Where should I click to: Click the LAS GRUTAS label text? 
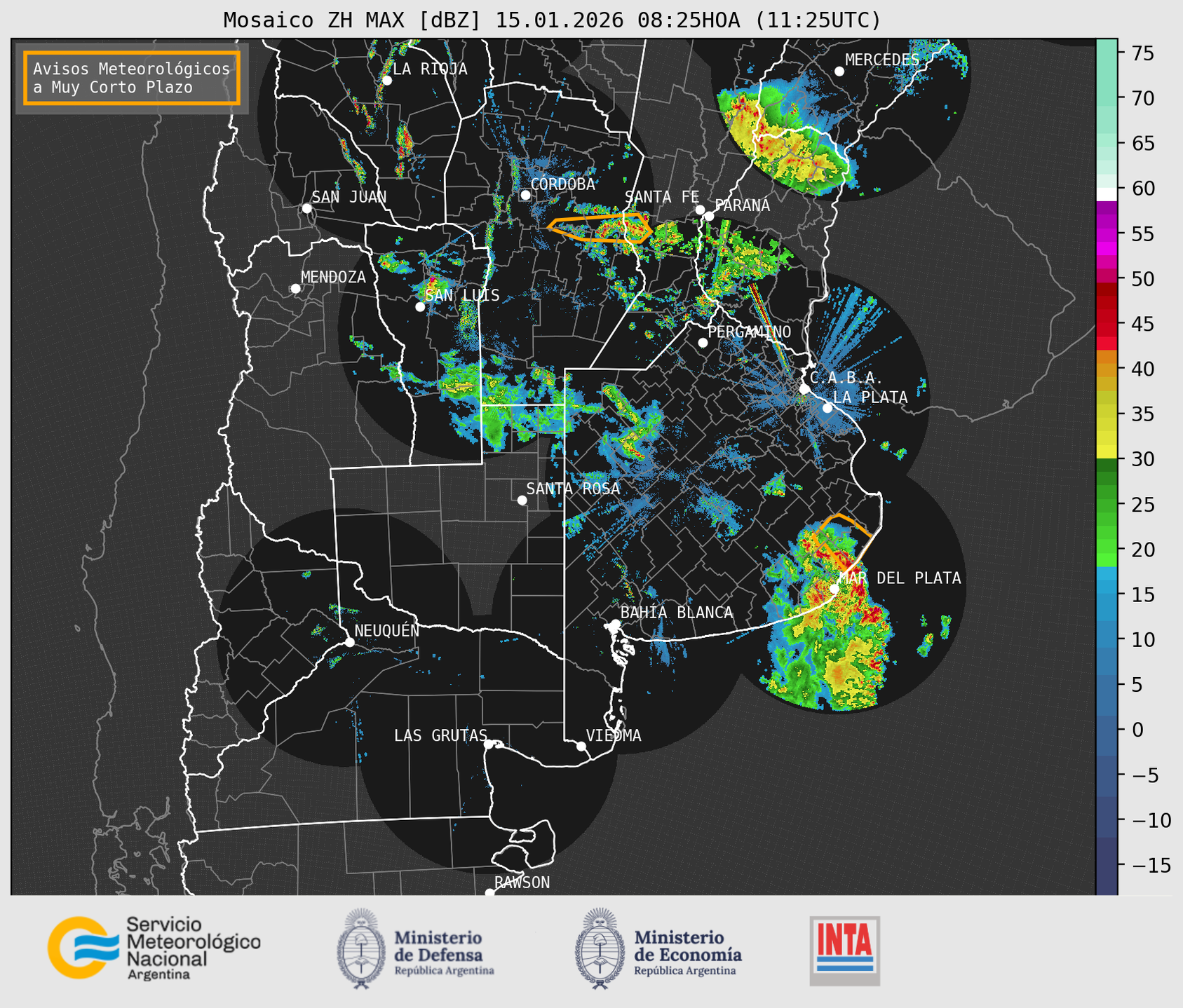pyautogui.click(x=440, y=735)
